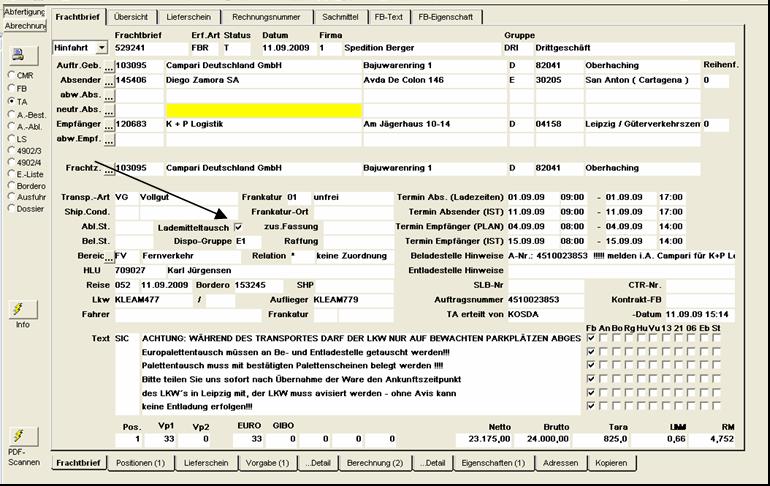
Task: Click the Auftragsnummer field 4510023853
Action: click(x=545, y=300)
